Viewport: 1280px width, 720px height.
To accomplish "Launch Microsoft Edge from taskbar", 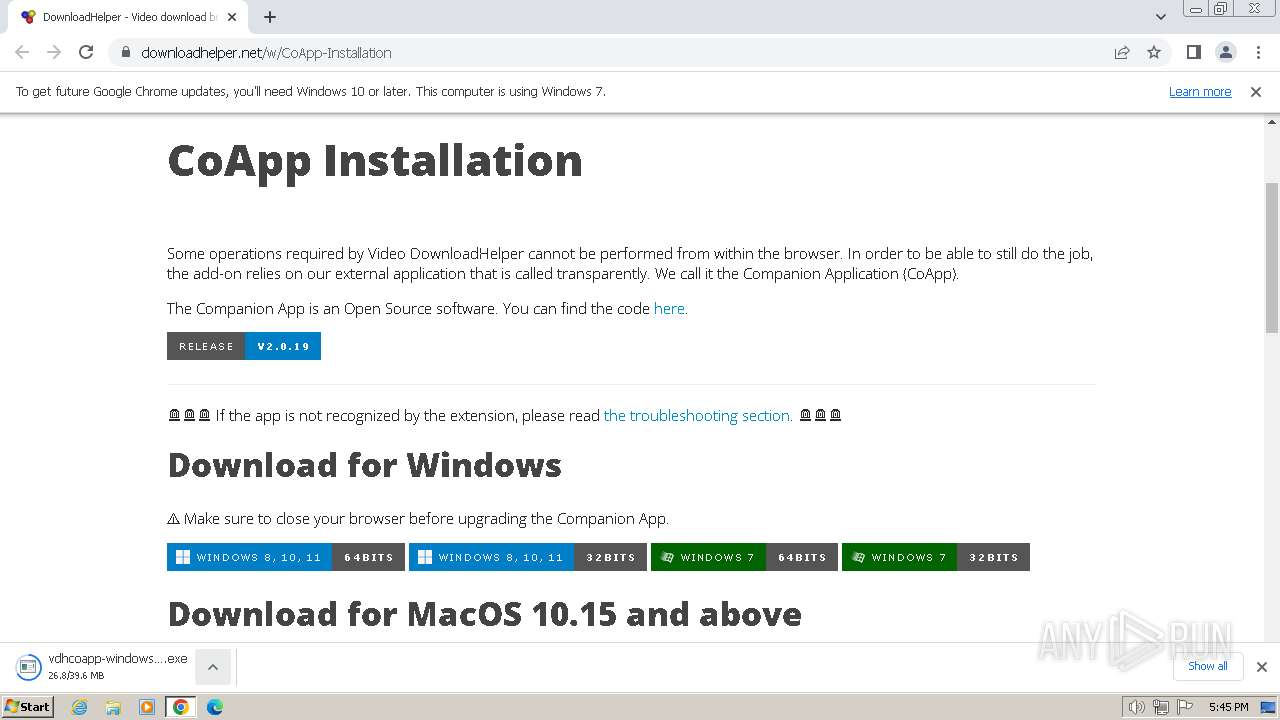I will (215, 707).
